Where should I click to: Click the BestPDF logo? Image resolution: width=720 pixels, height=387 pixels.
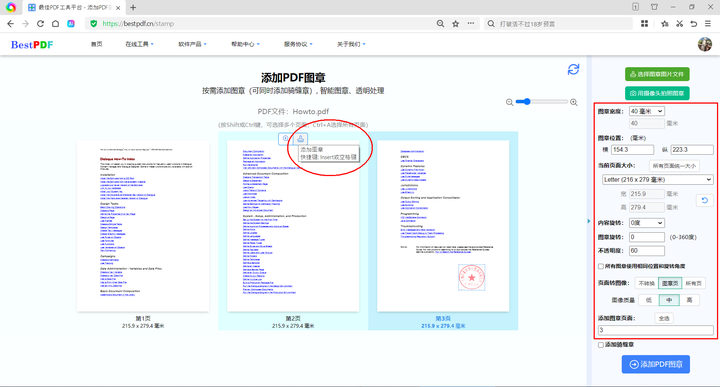point(32,45)
